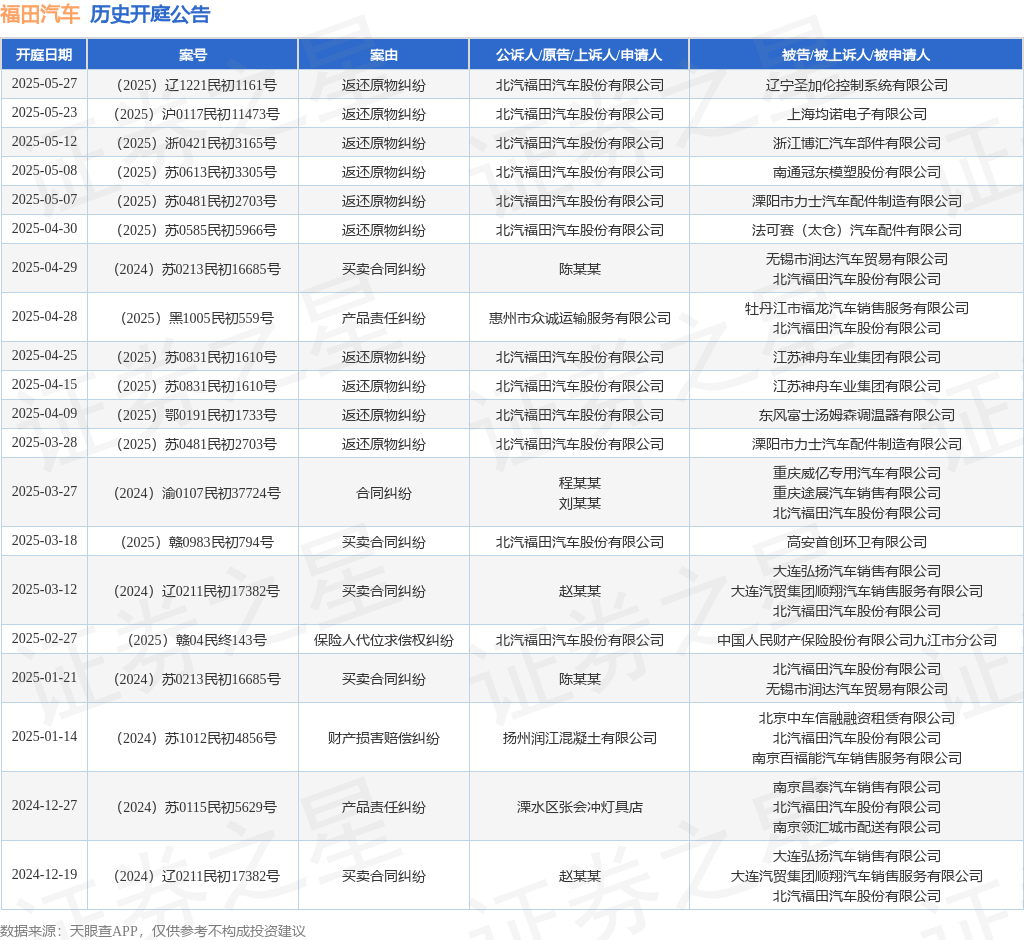
Task: Click defendant 浙江博汇汽车部件有限公司
Action: coord(857,143)
